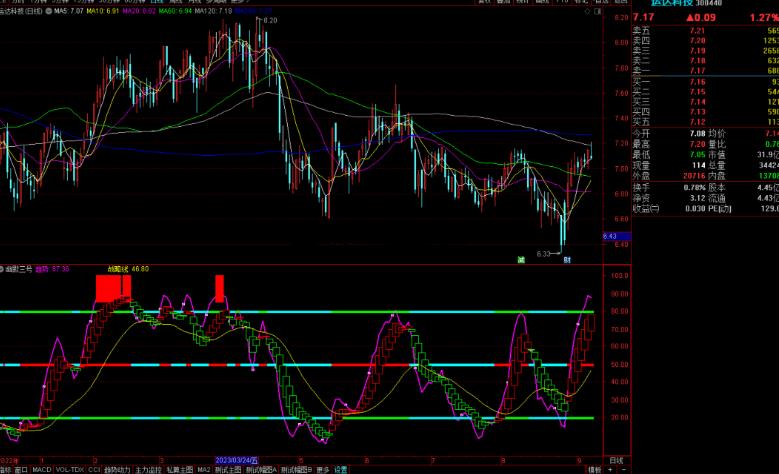Click the 2023/03/24 date marker on time axis
This screenshot has height=474, width=779.
[x=236, y=461]
